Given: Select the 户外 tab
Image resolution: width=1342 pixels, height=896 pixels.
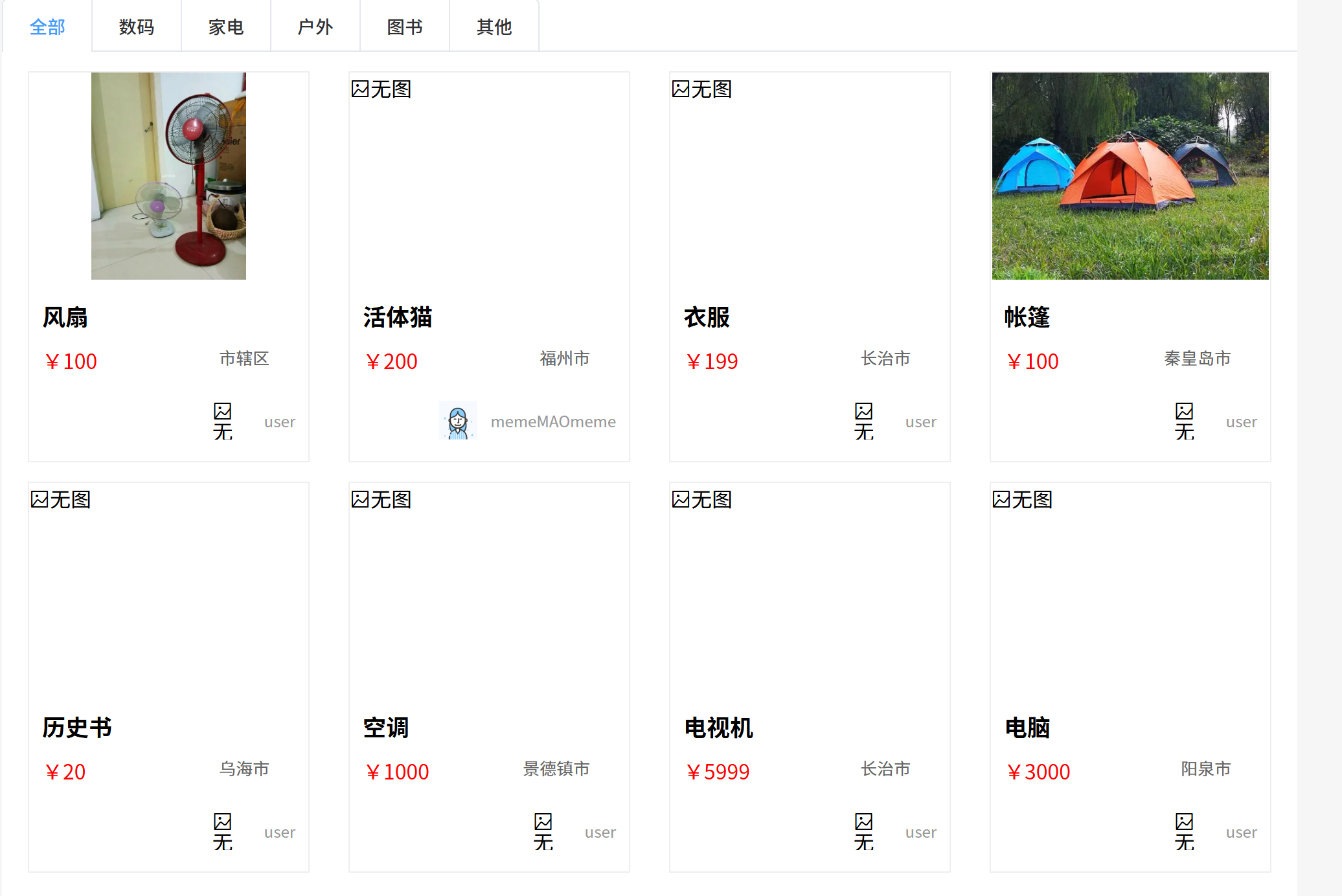Looking at the screenshot, I should click(x=315, y=27).
